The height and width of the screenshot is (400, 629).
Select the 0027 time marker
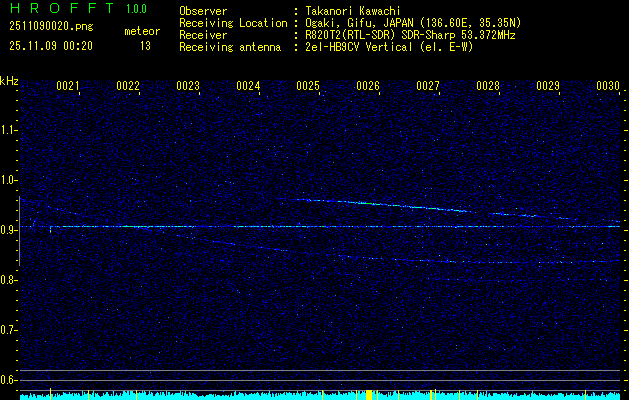pos(428,86)
